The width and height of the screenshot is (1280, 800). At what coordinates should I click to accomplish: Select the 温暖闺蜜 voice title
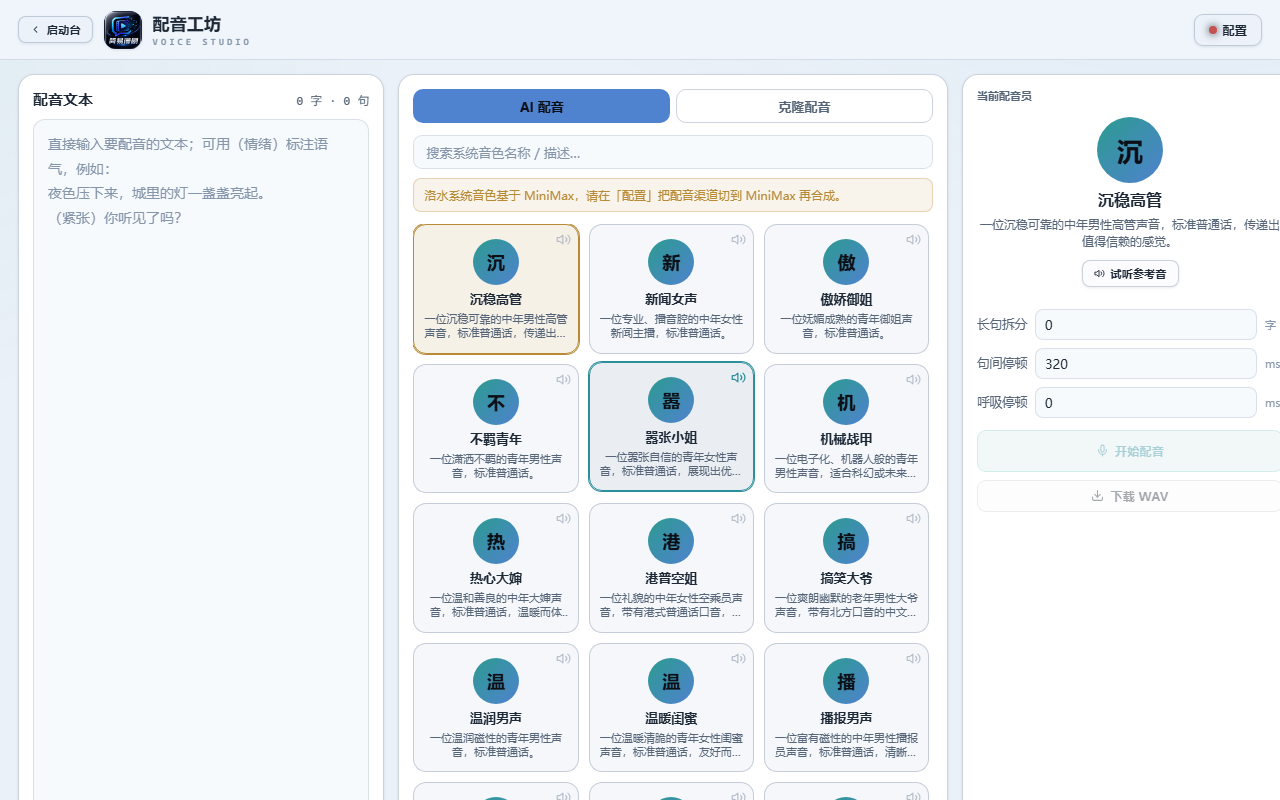pos(671,718)
